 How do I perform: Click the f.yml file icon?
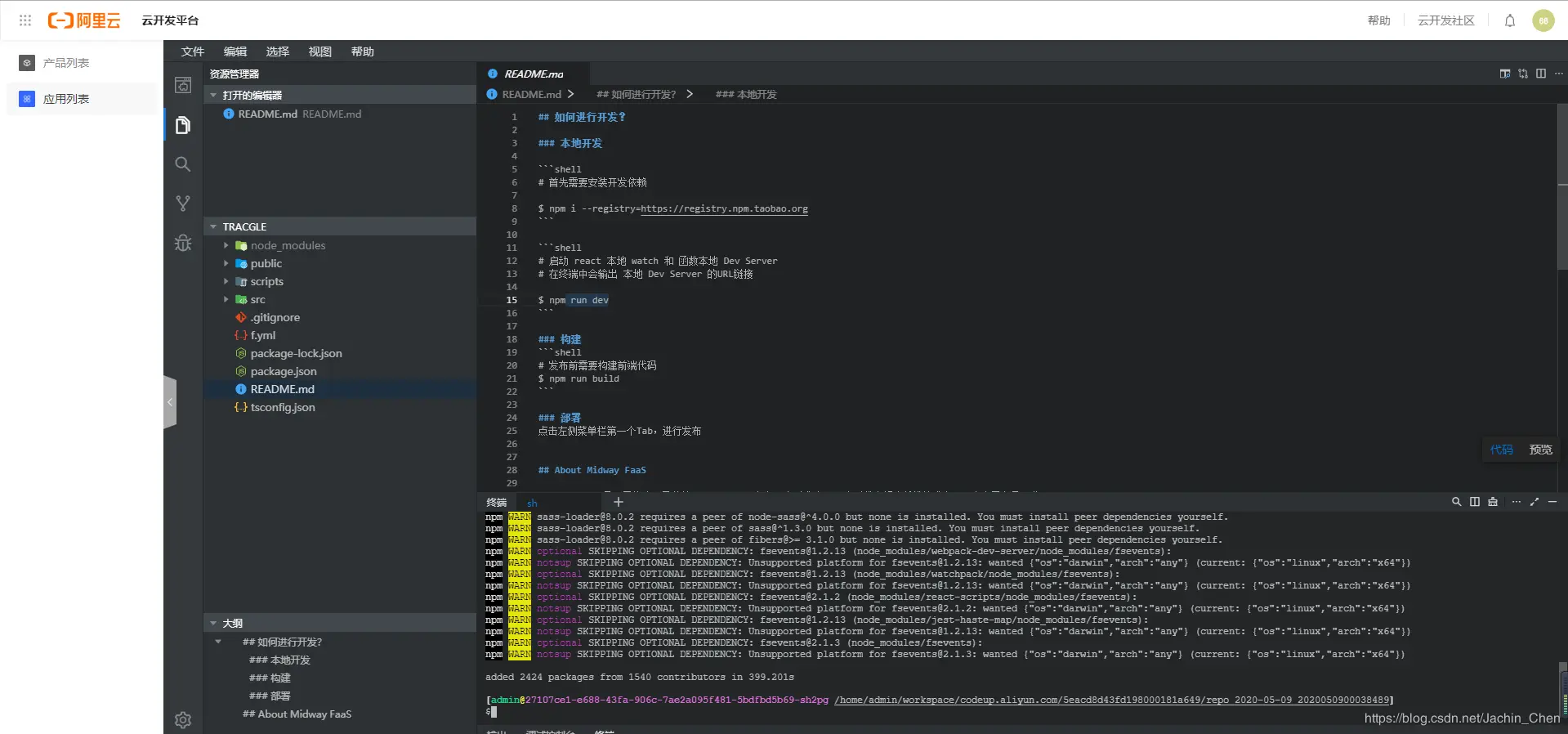pyautogui.click(x=241, y=335)
